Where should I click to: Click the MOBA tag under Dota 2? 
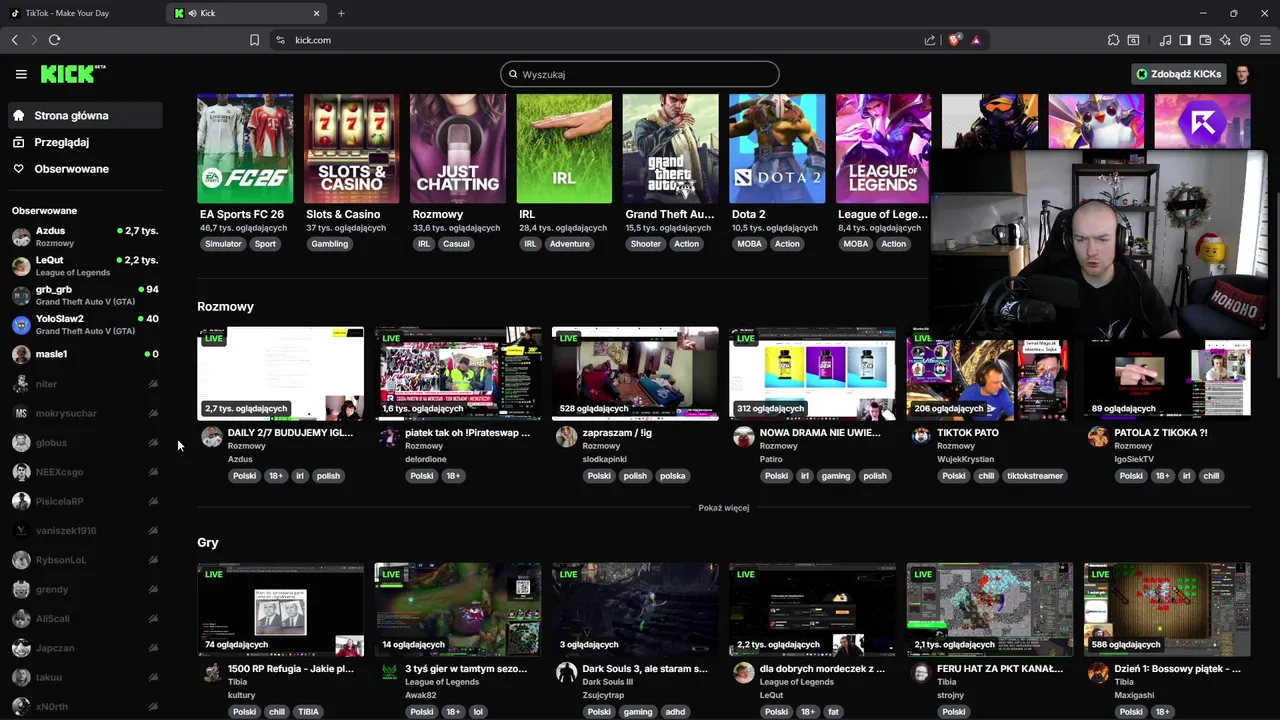pos(749,244)
